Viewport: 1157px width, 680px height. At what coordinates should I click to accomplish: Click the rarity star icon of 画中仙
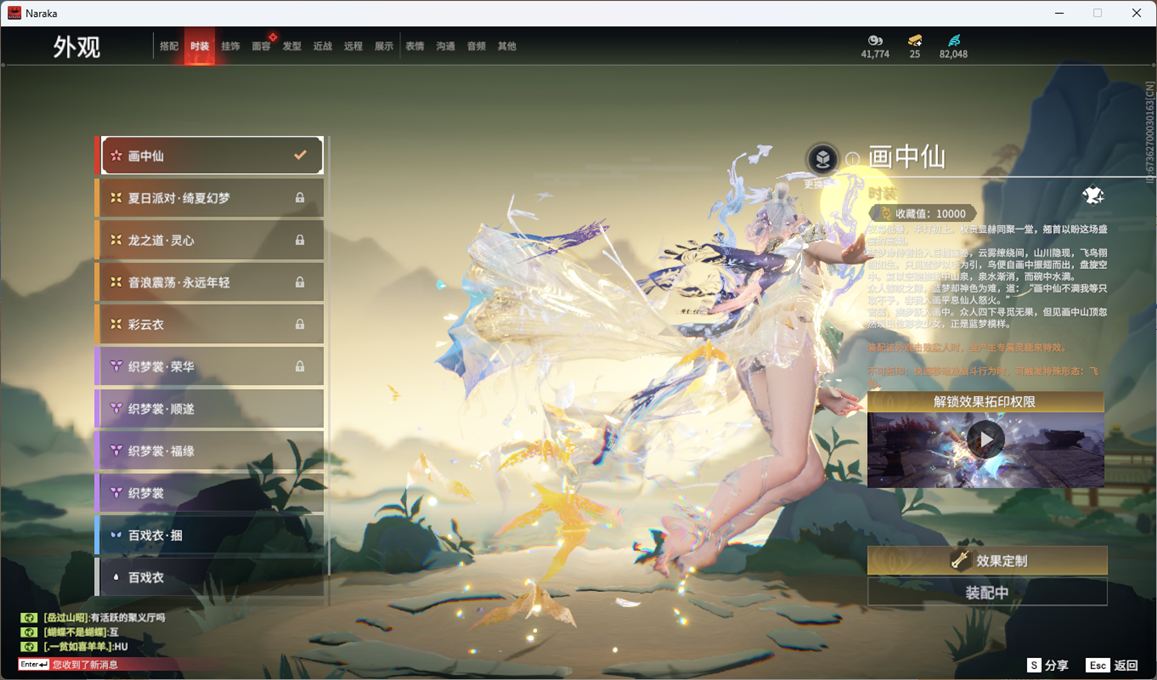(116, 156)
